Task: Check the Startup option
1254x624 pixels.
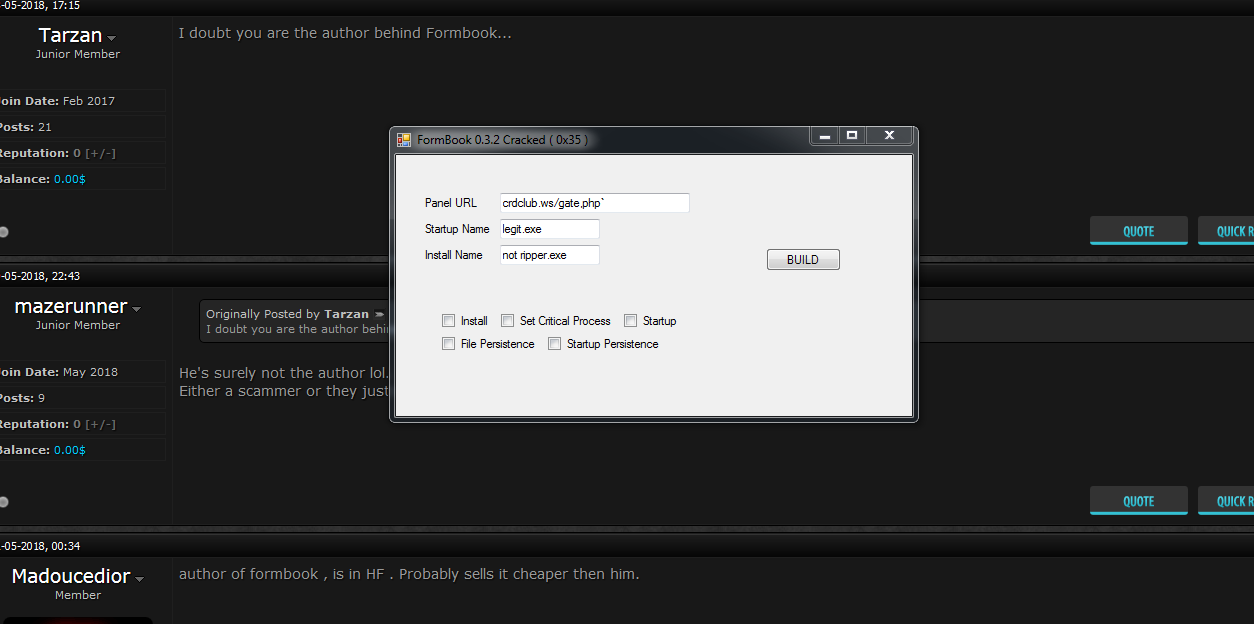Action: [x=630, y=321]
